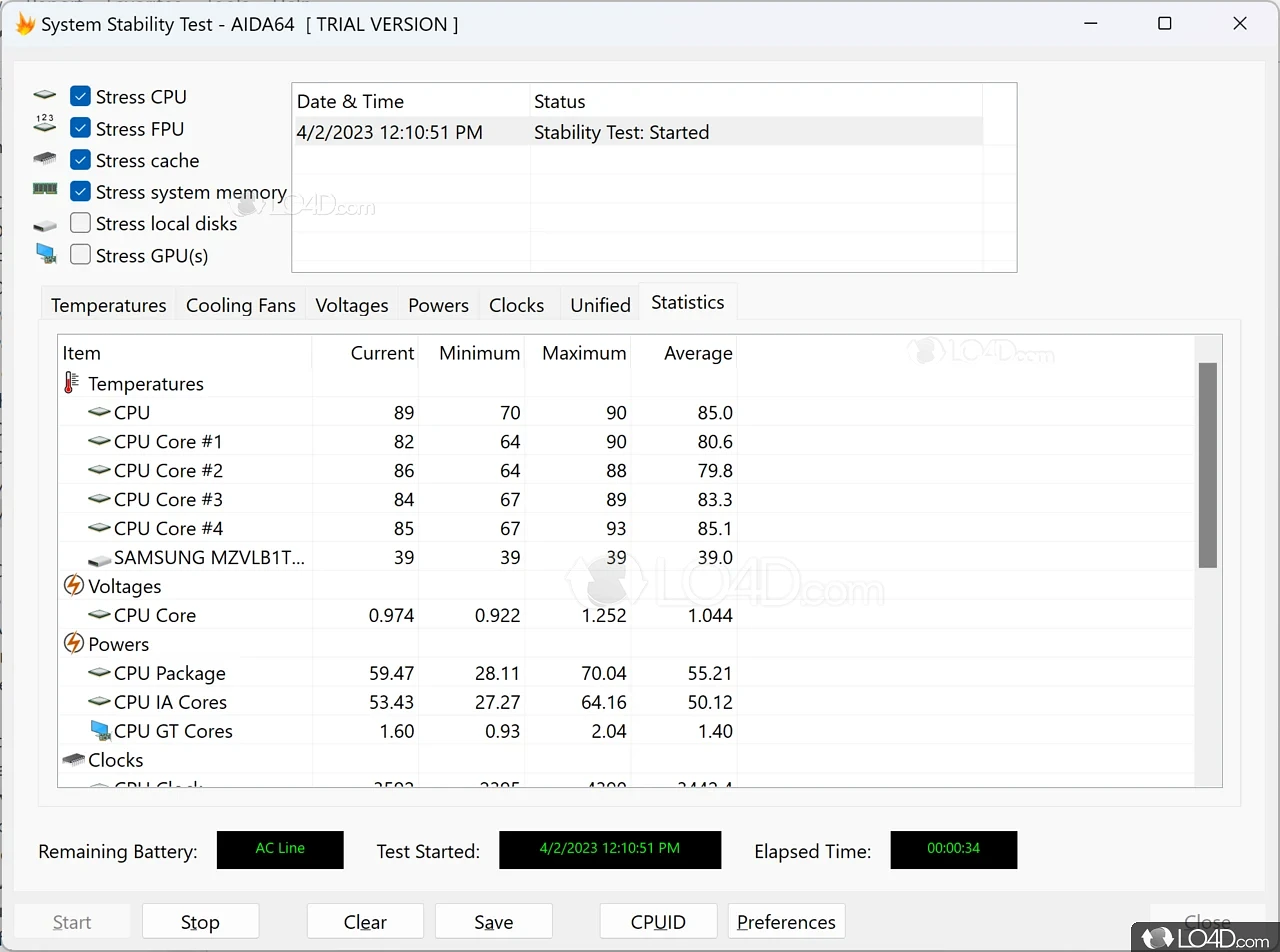Open the Cooling Fans tab
The image size is (1280, 952).
click(x=241, y=305)
